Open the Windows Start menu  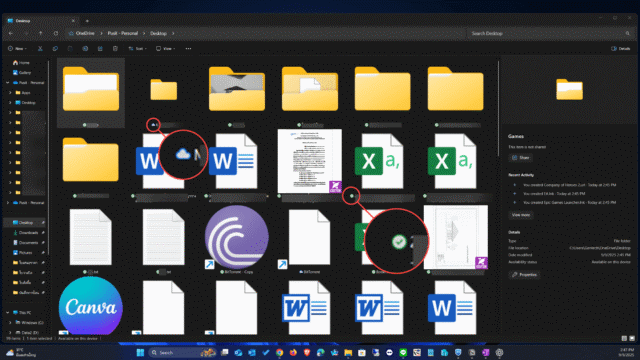point(140,353)
